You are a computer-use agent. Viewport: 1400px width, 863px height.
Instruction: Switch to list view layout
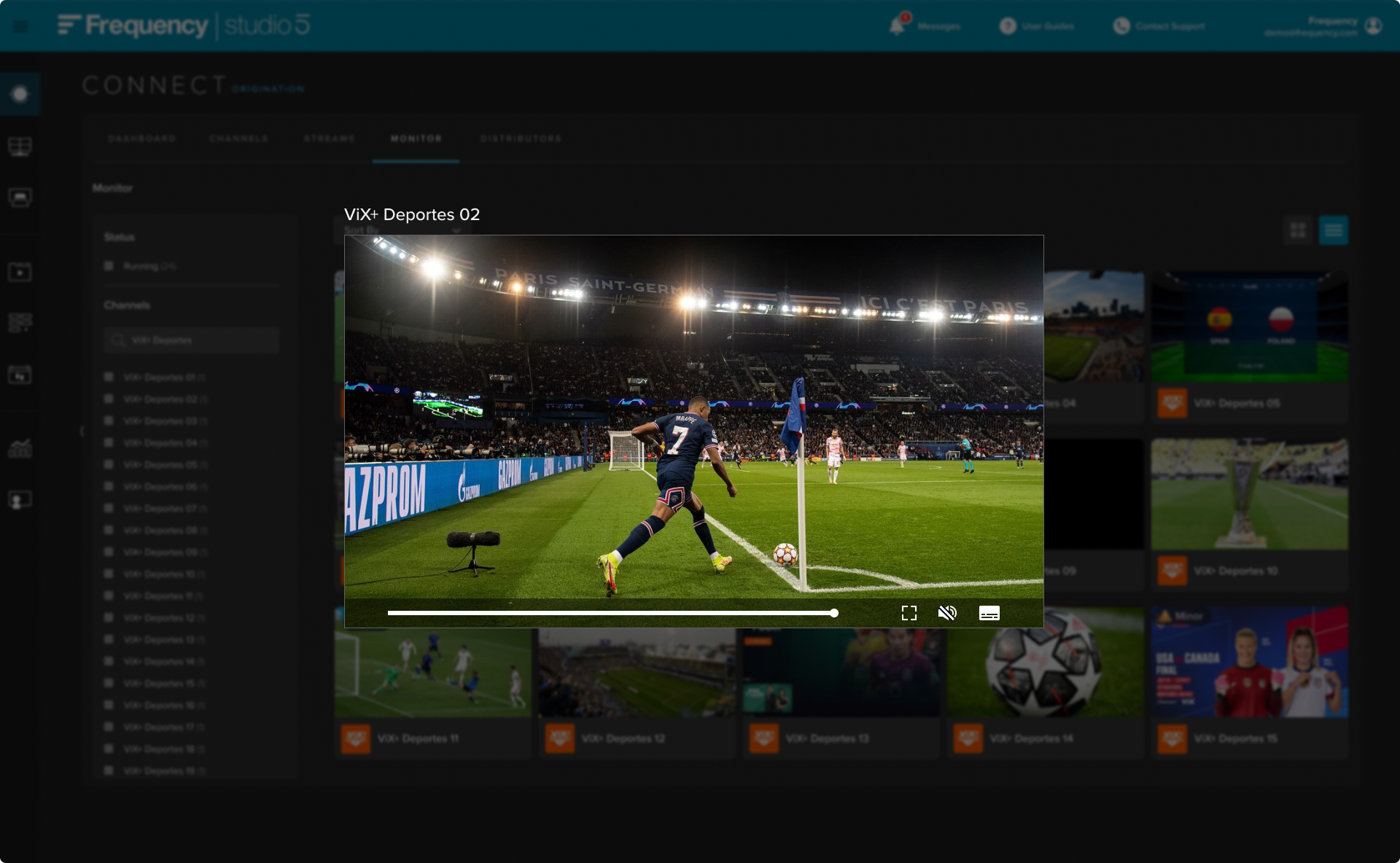1334,230
